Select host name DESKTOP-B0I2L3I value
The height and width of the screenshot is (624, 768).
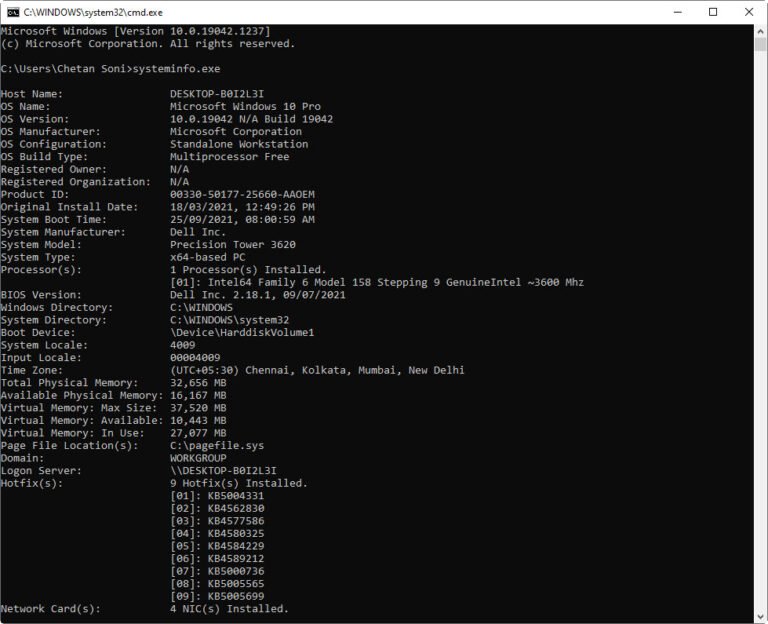coord(216,94)
